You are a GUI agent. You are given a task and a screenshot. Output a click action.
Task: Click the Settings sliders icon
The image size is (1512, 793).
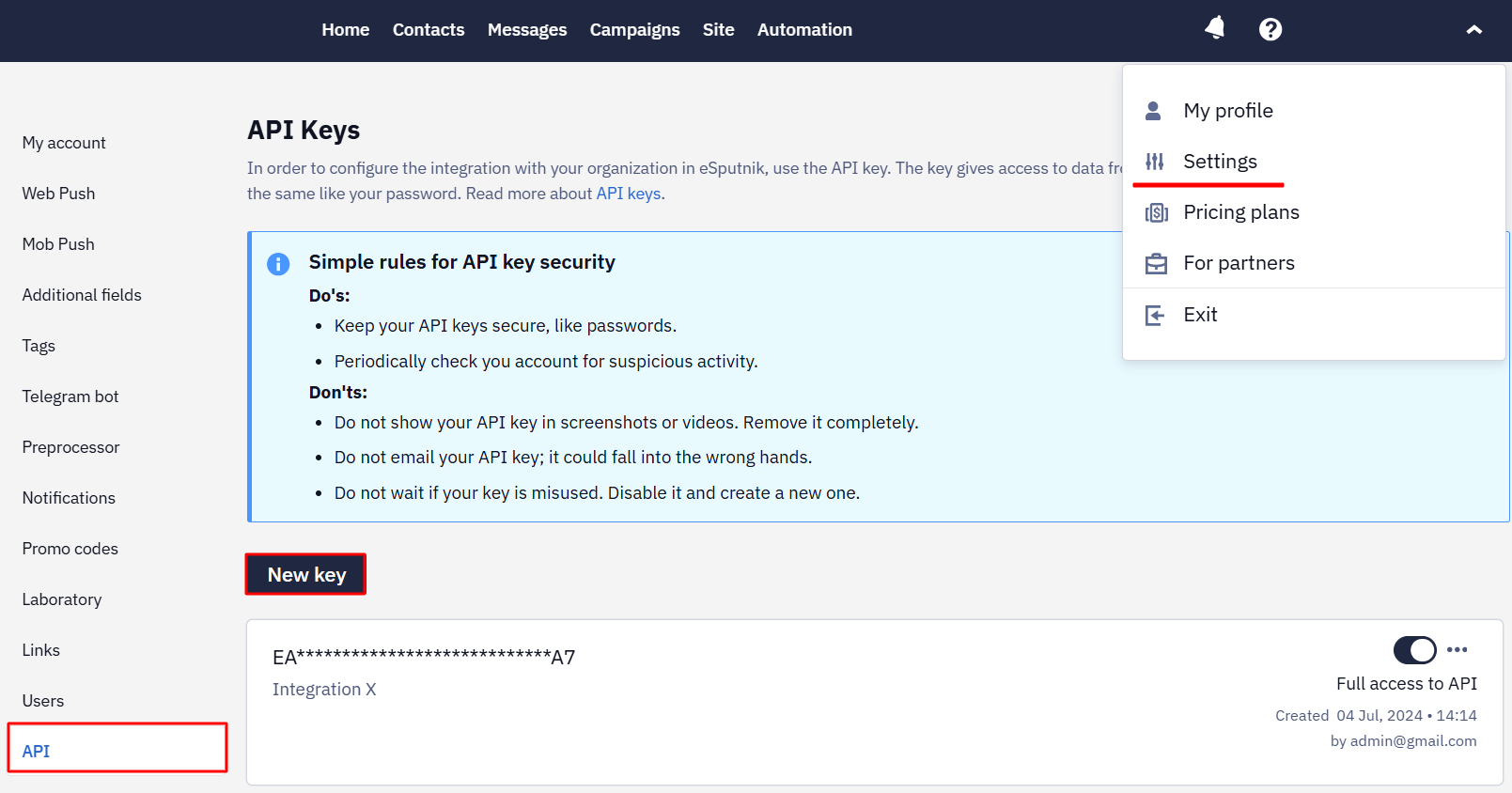(1155, 162)
